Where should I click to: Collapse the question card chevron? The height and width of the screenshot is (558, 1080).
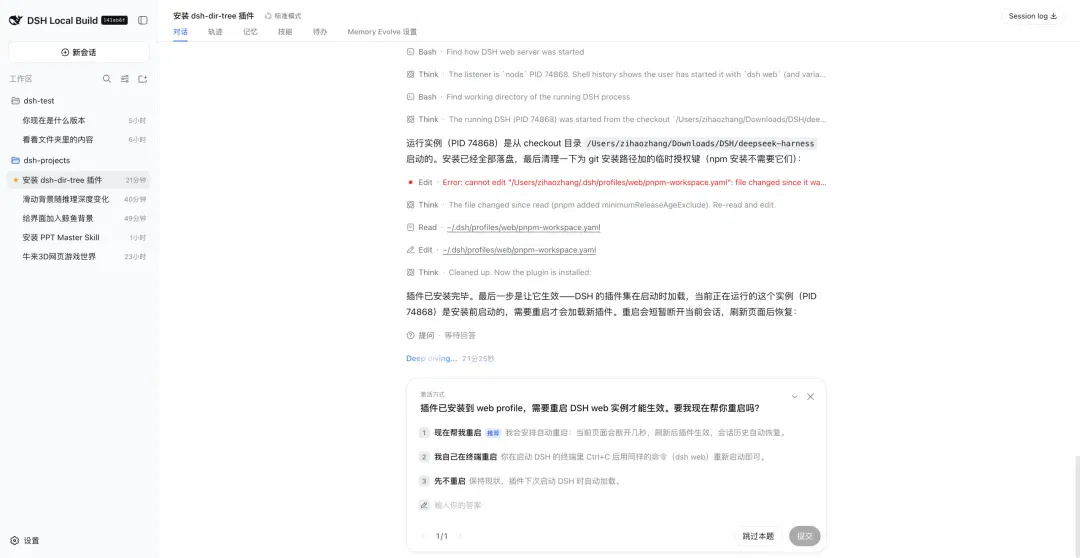(x=794, y=397)
